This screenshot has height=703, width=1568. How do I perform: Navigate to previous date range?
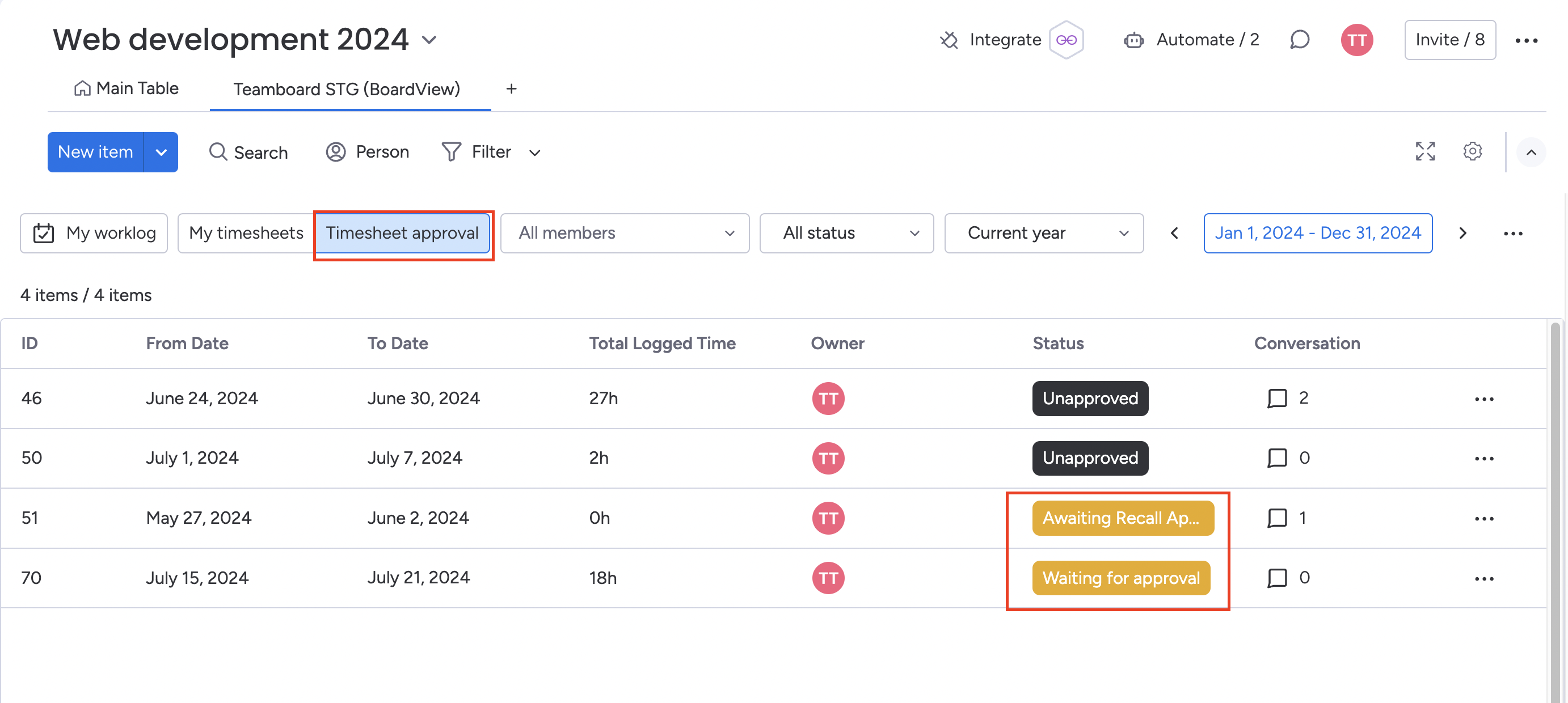(x=1175, y=232)
